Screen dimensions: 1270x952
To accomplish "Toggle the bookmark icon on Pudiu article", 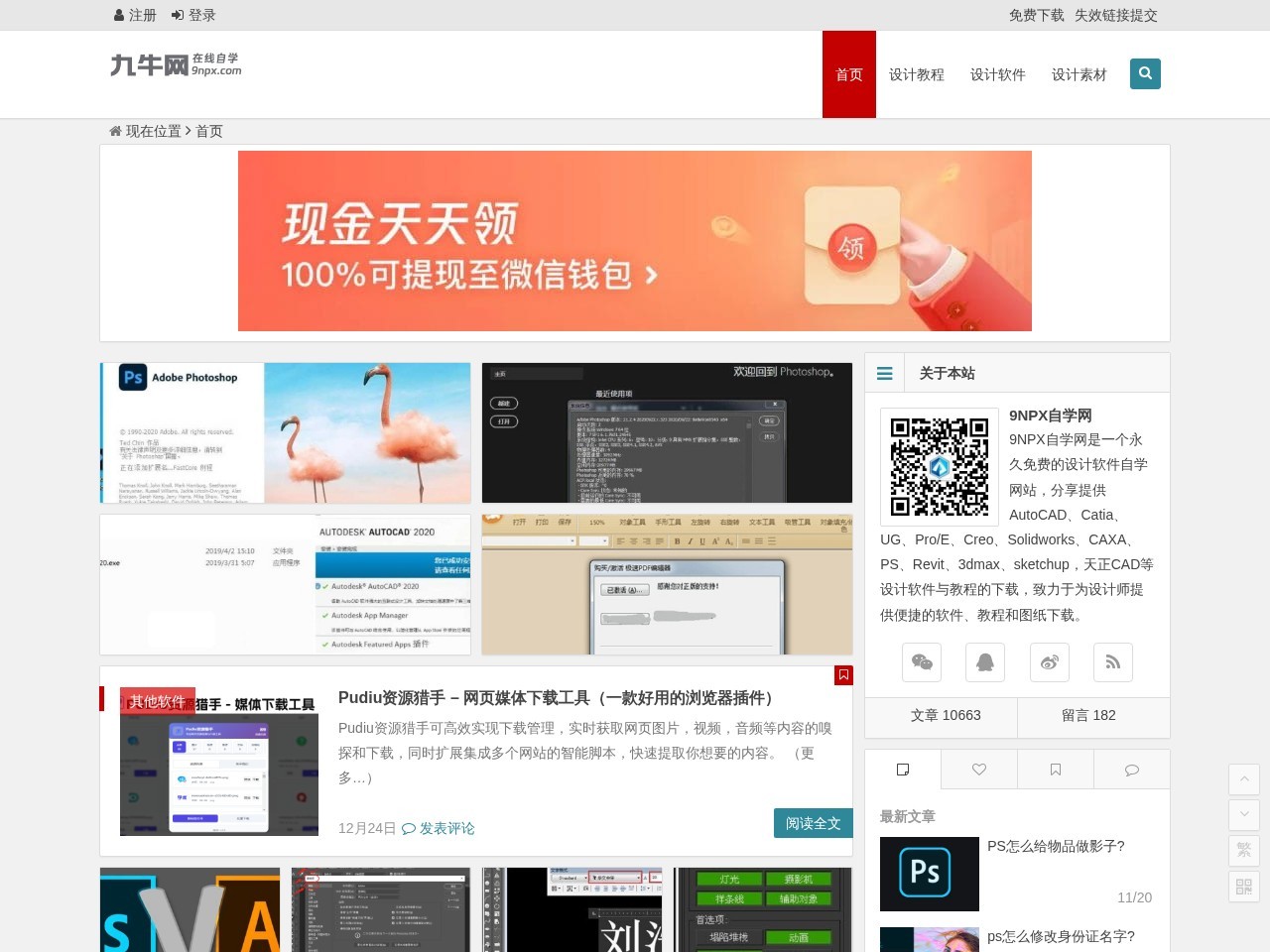I will pyautogui.click(x=844, y=675).
